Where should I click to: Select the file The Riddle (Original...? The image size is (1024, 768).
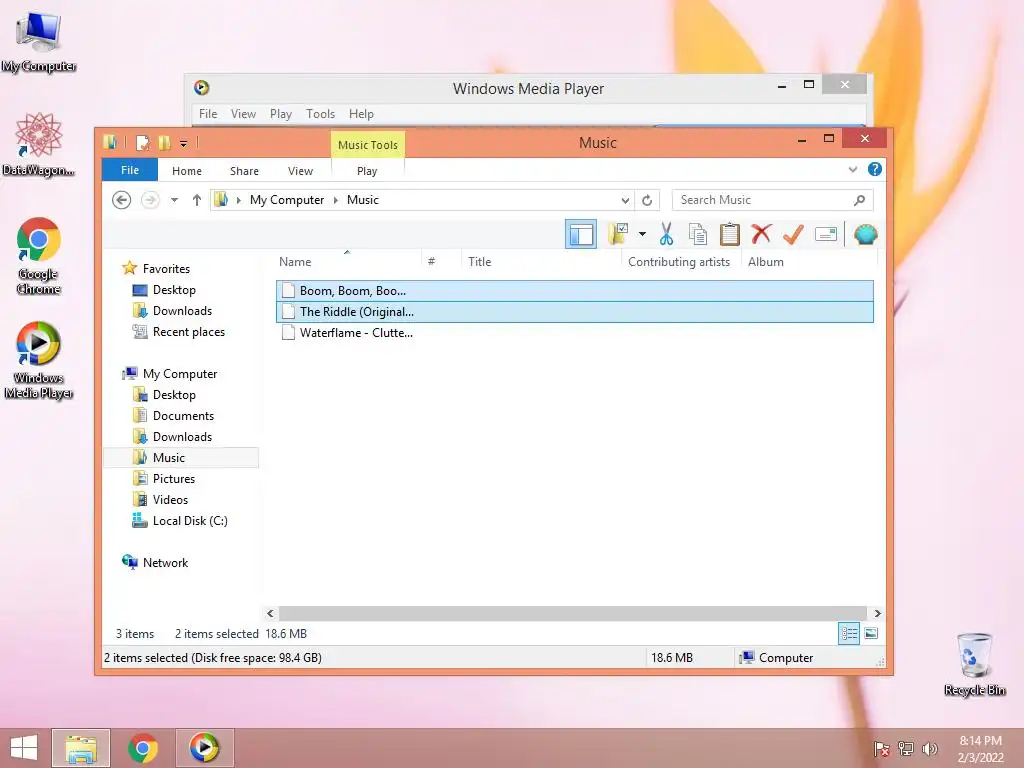point(575,312)
